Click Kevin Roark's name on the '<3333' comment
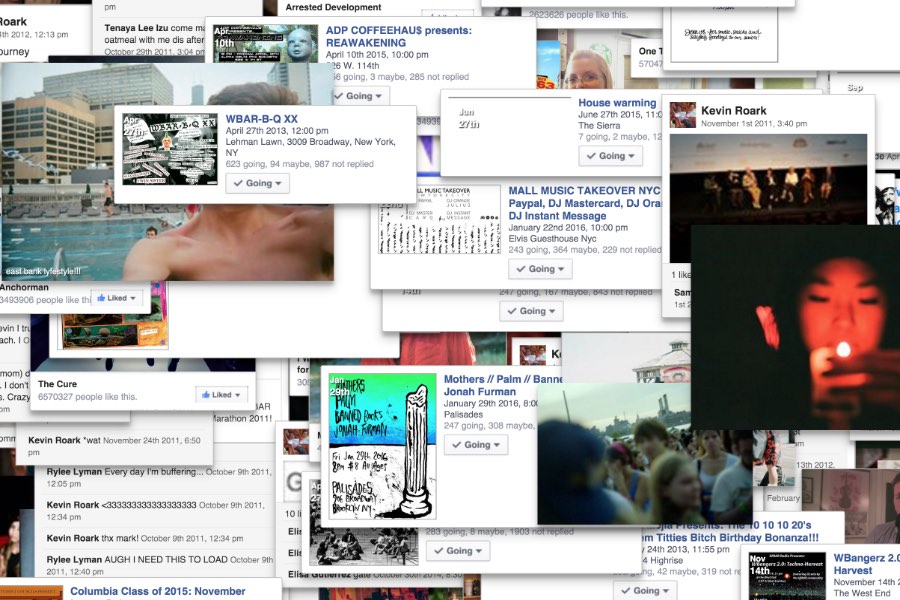Image resolution: width=900 pixels, height=600 pixels. pyautogui.click(x=73, y=505)
